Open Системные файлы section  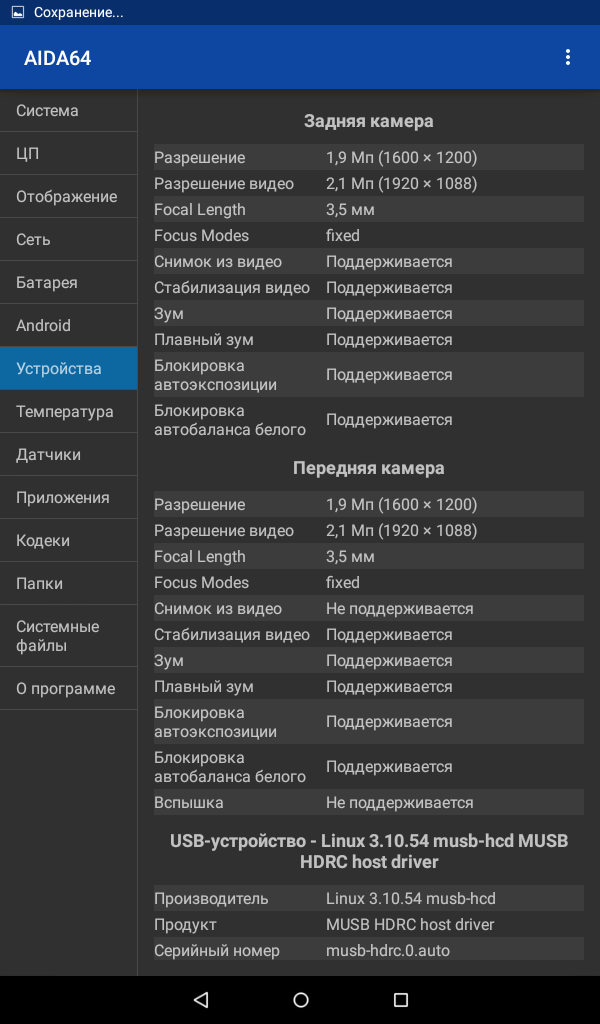pos(69,636)
